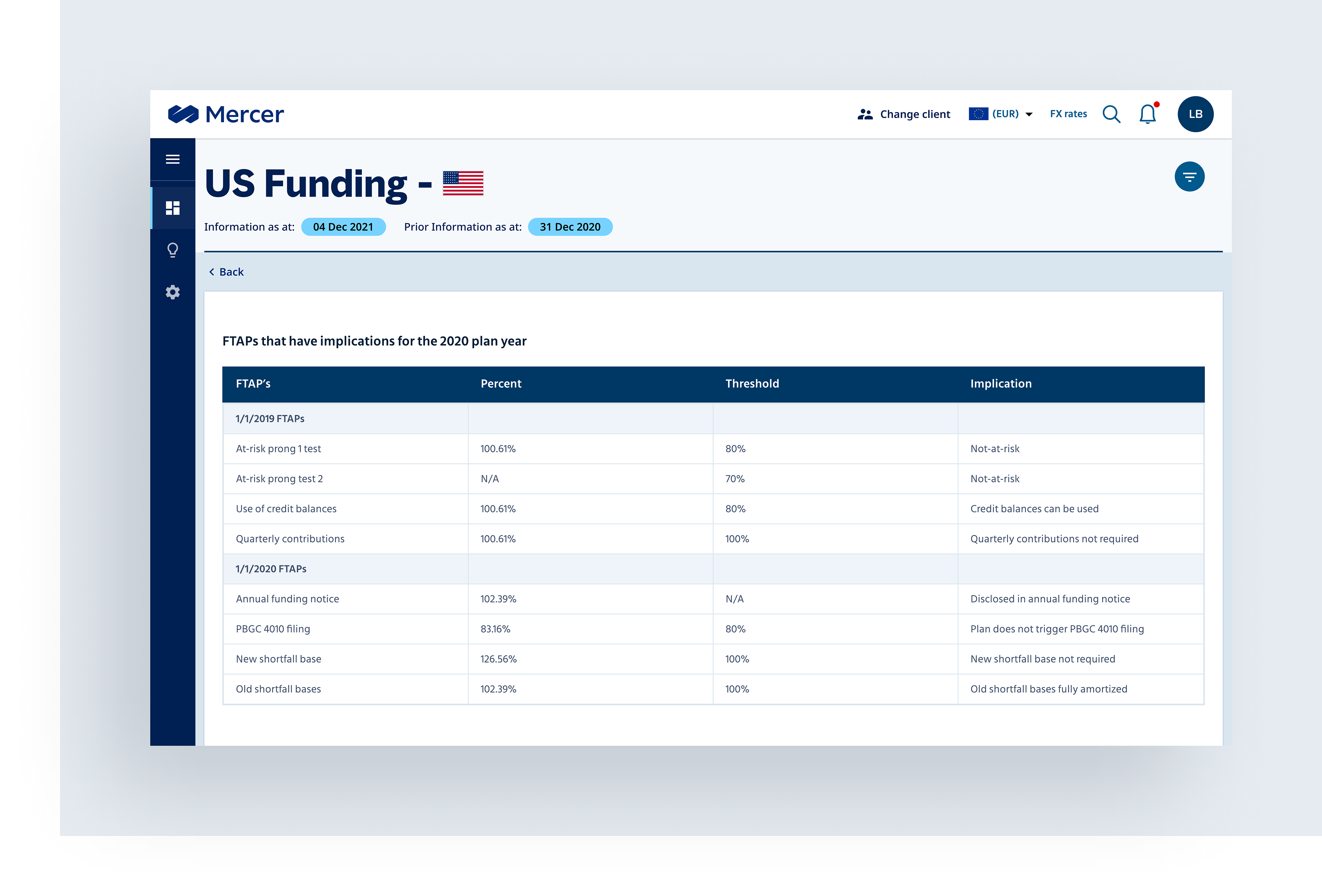
Task: Go Back to previous page
Action: [231, 272]
